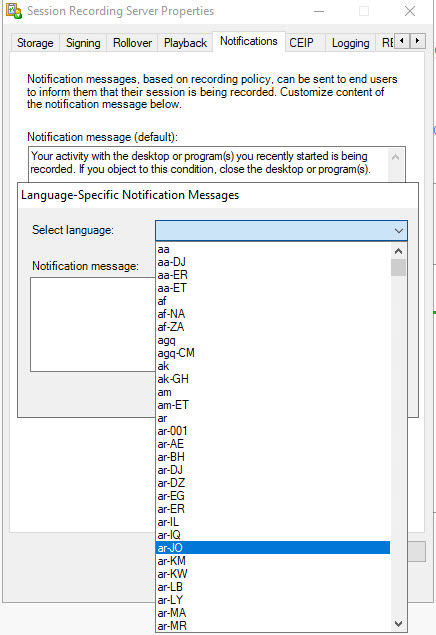Image resolution: width=436 pixels, height=635 pixels.
Task: Switch to the Logging tab
Action: pos(351,43)
